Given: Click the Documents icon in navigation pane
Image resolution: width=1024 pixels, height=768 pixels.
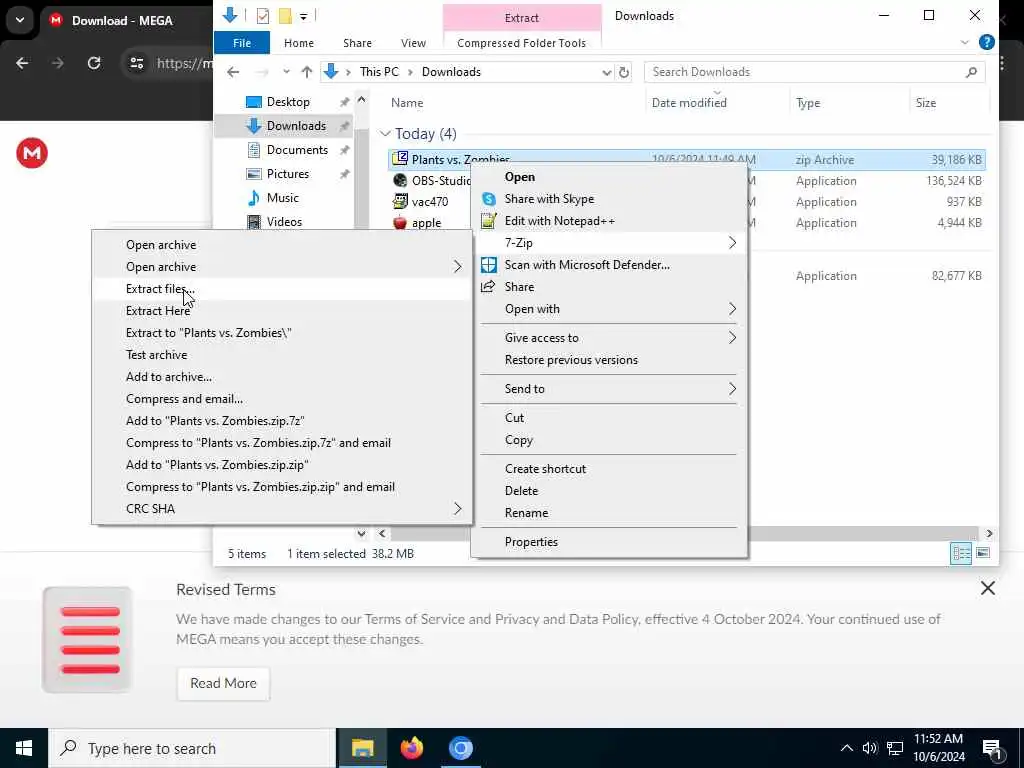Looking at the screenshot, I should click(253, 150).
